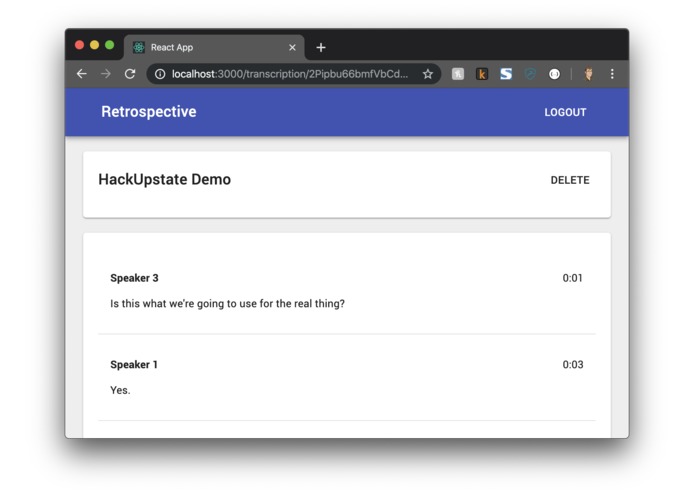695x494 pixels.
Task: Maximize the window with the green button
Action: (x=109, y=45)
